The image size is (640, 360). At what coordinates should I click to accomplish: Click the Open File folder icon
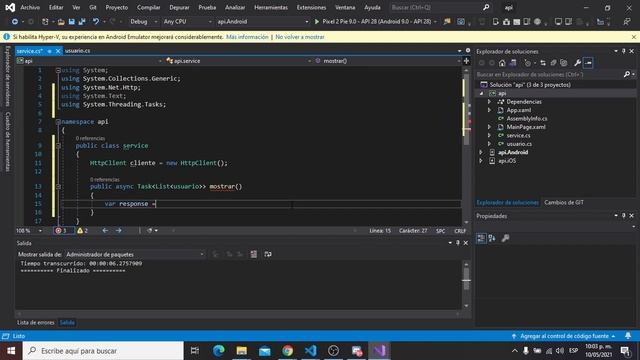pos(61,22)
